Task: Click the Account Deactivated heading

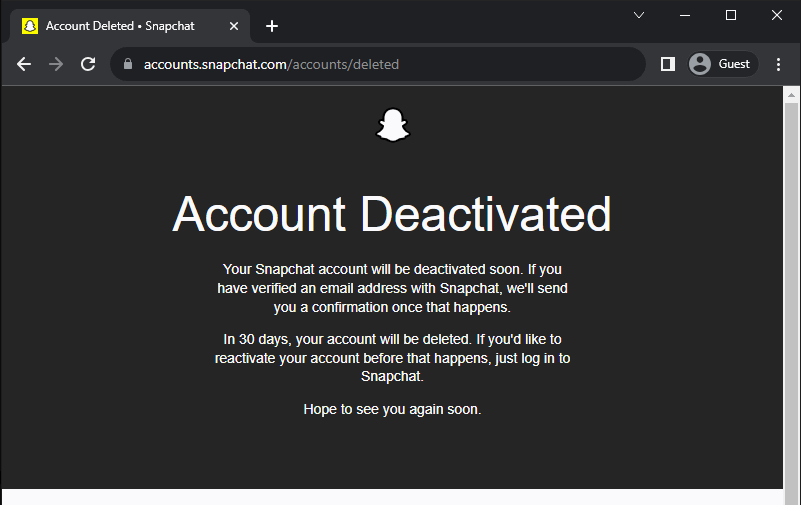Action: [392, 214]
